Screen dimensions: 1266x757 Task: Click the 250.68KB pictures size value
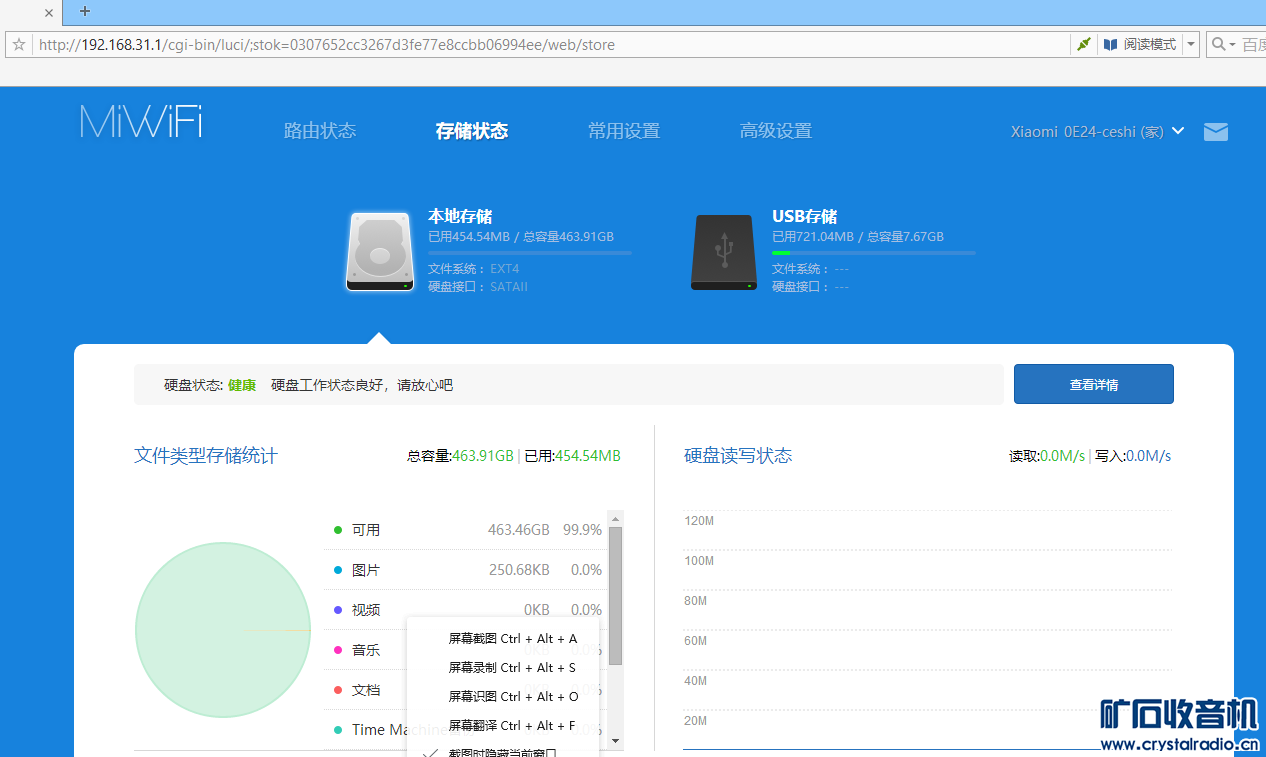(519, 570)
